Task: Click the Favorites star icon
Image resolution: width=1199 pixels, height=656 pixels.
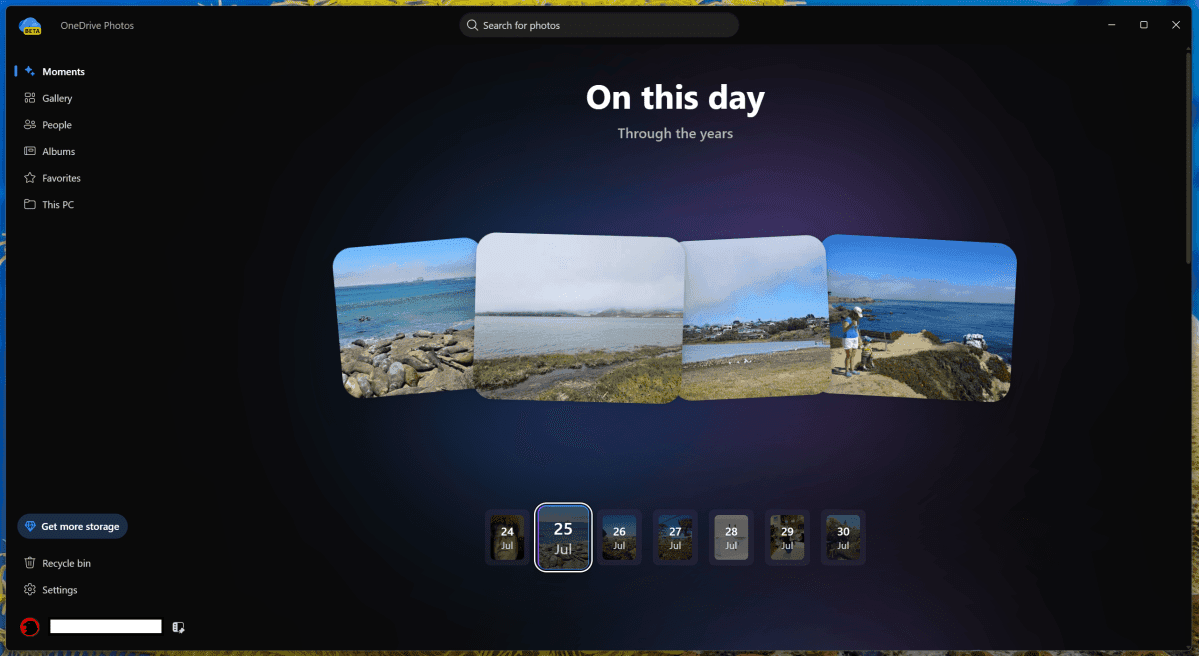Action: point(30,178)
